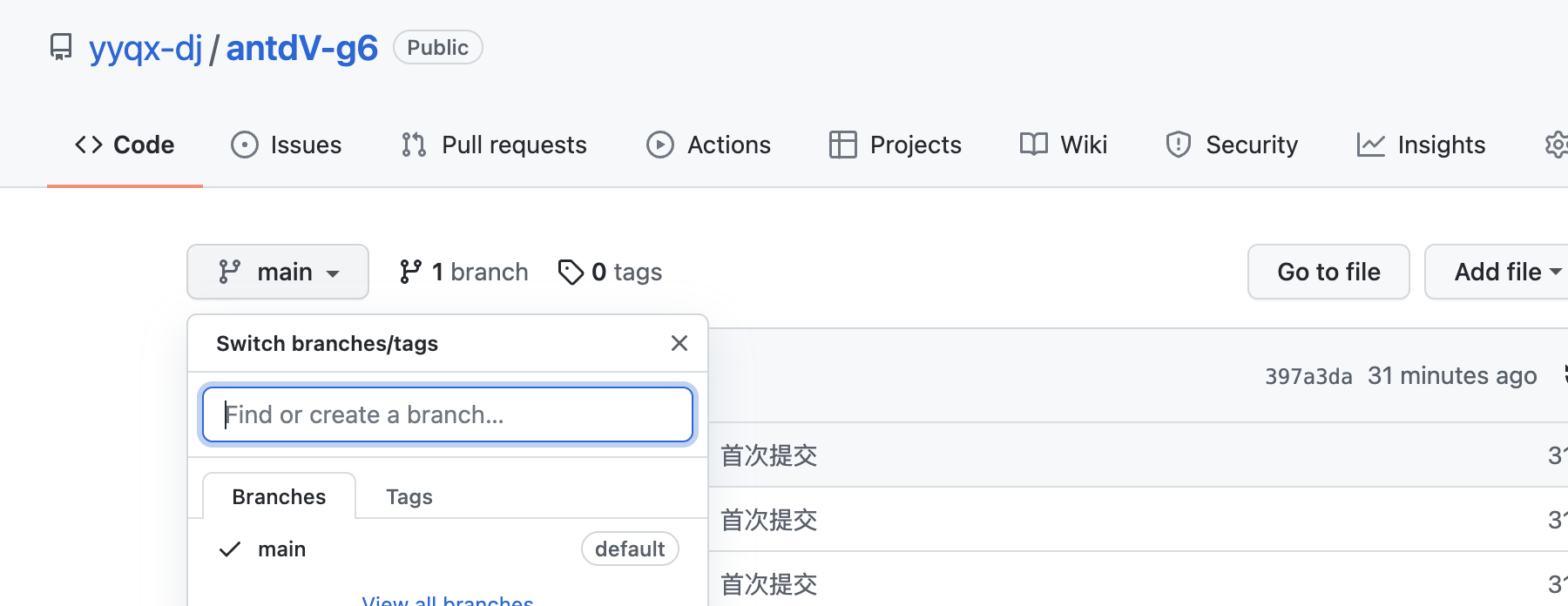Open the Projects tab
Image resolution: width=1568 pixels, height=606 pixels.
click(x=896, y=145)
